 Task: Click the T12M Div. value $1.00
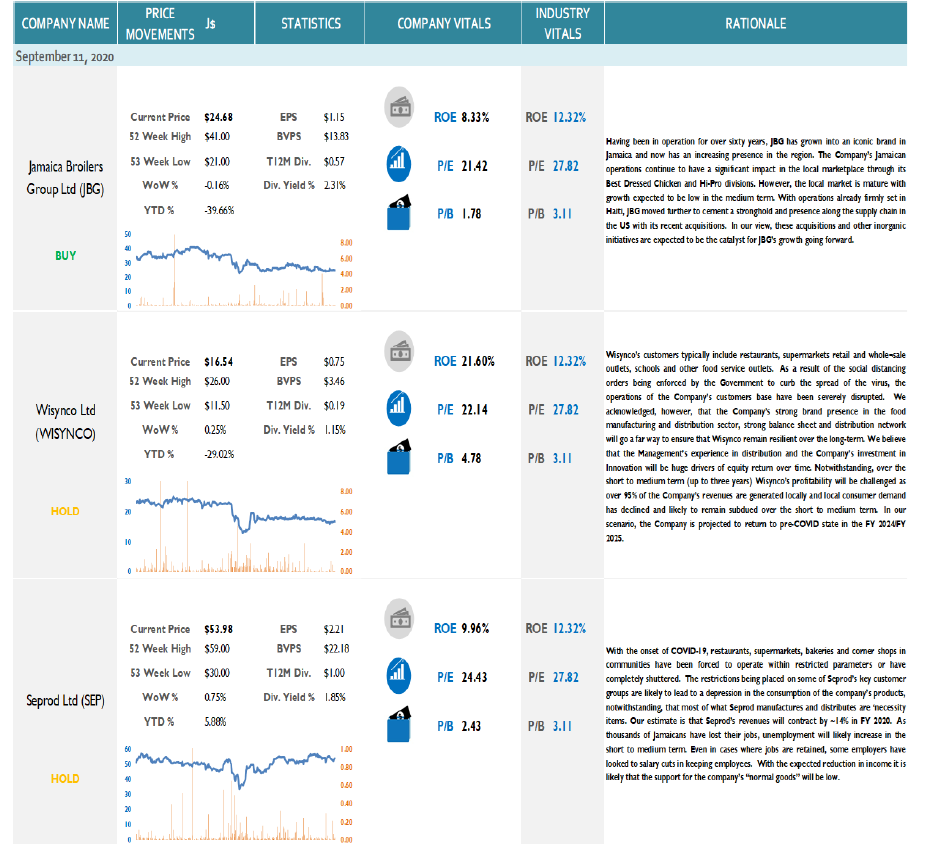pyautogui.click(x=334, y=673)
